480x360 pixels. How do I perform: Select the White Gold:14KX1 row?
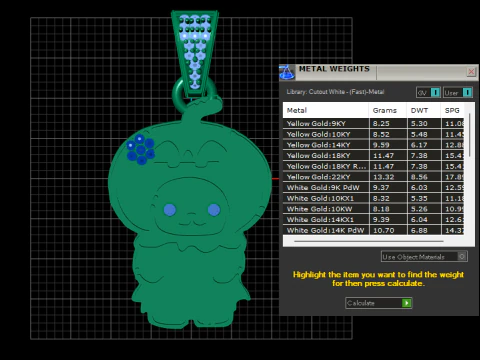click(x=373, y=219)
